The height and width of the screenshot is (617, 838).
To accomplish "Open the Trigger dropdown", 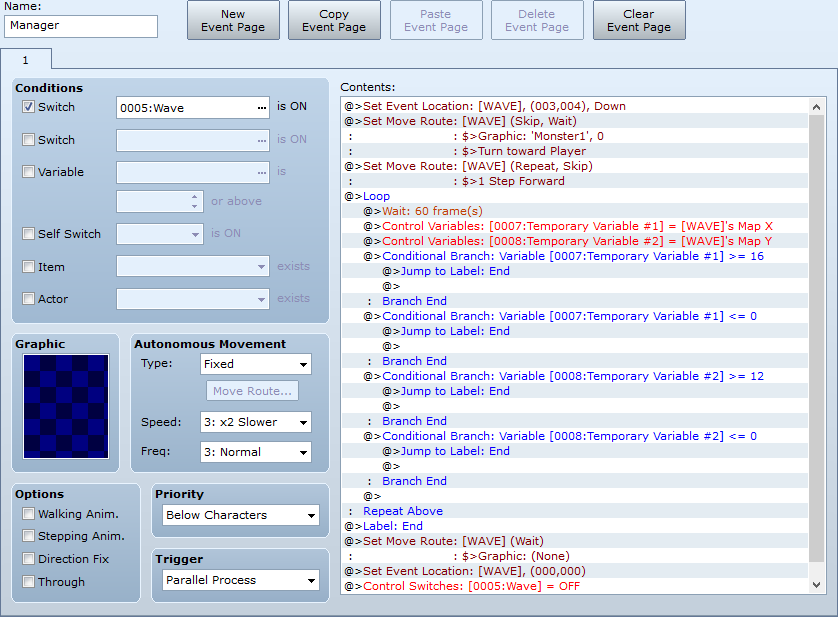I will pos(240,580).
